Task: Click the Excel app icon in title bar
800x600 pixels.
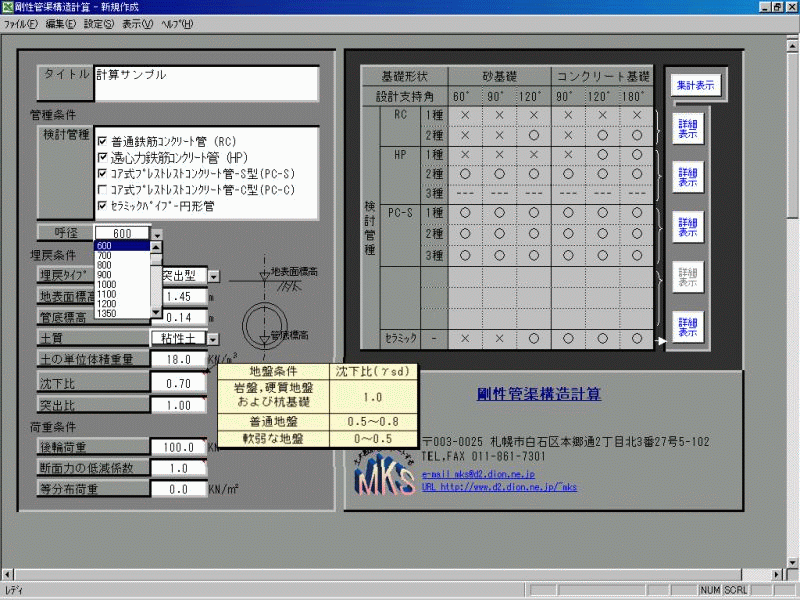Action: coord(9,7)
